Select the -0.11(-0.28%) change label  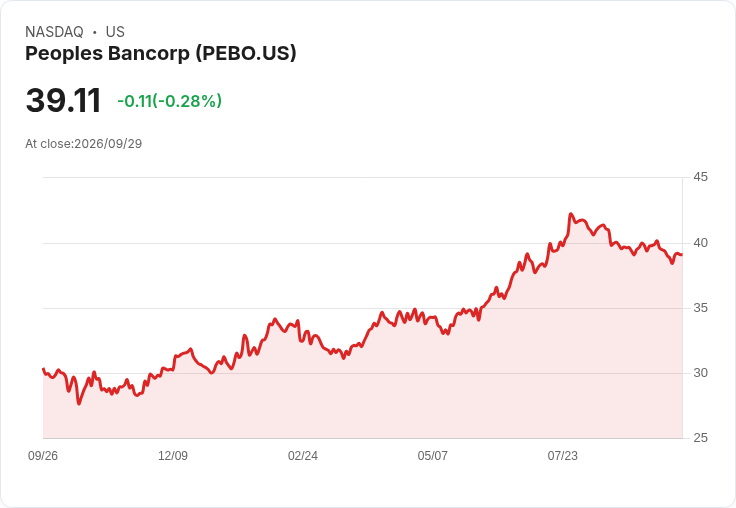point(169,101)
